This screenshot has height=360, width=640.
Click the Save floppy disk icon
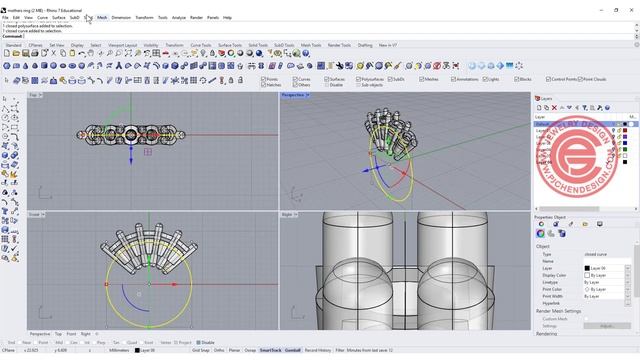point(25,53)
